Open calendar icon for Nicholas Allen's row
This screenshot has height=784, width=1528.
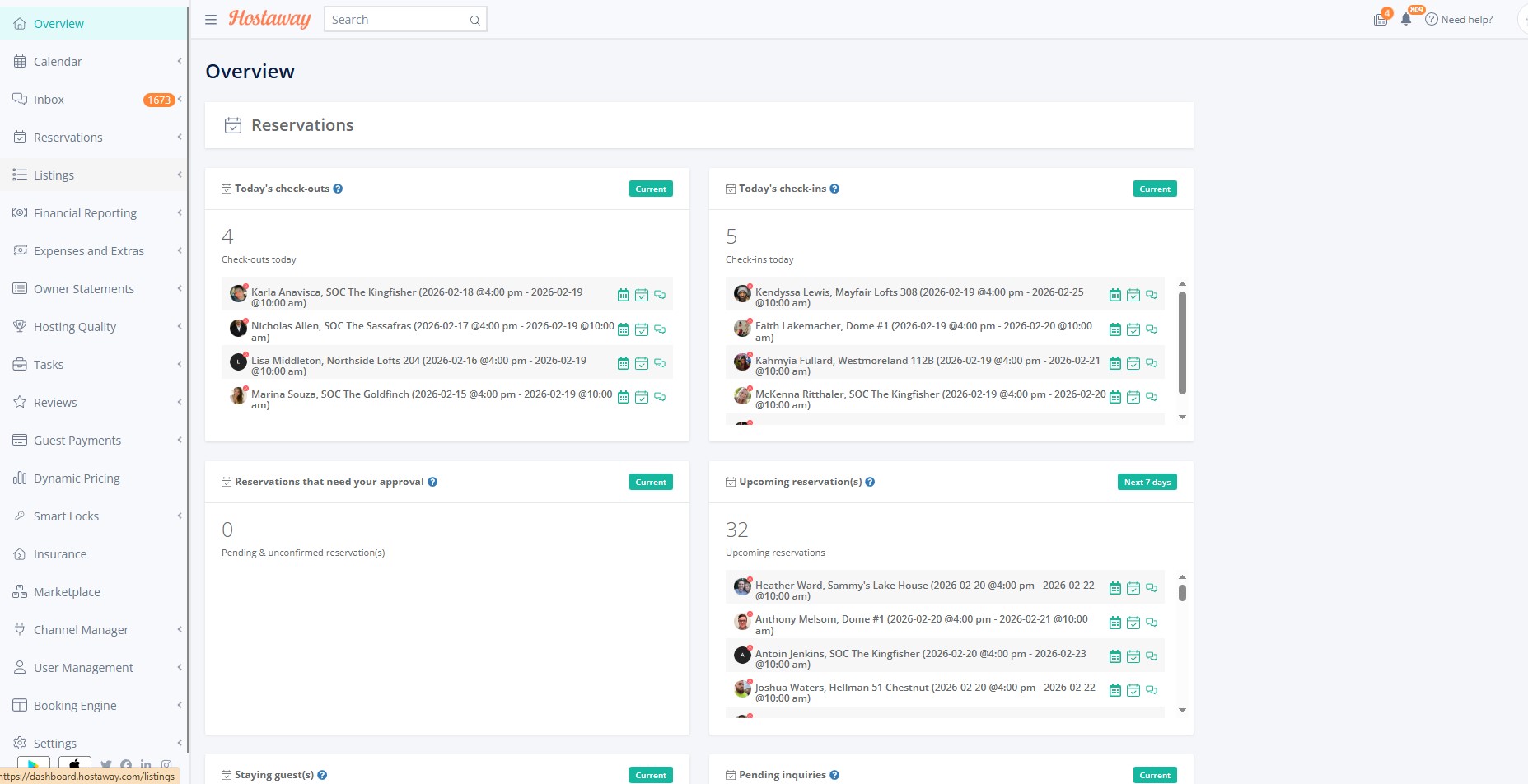(624, 329)
